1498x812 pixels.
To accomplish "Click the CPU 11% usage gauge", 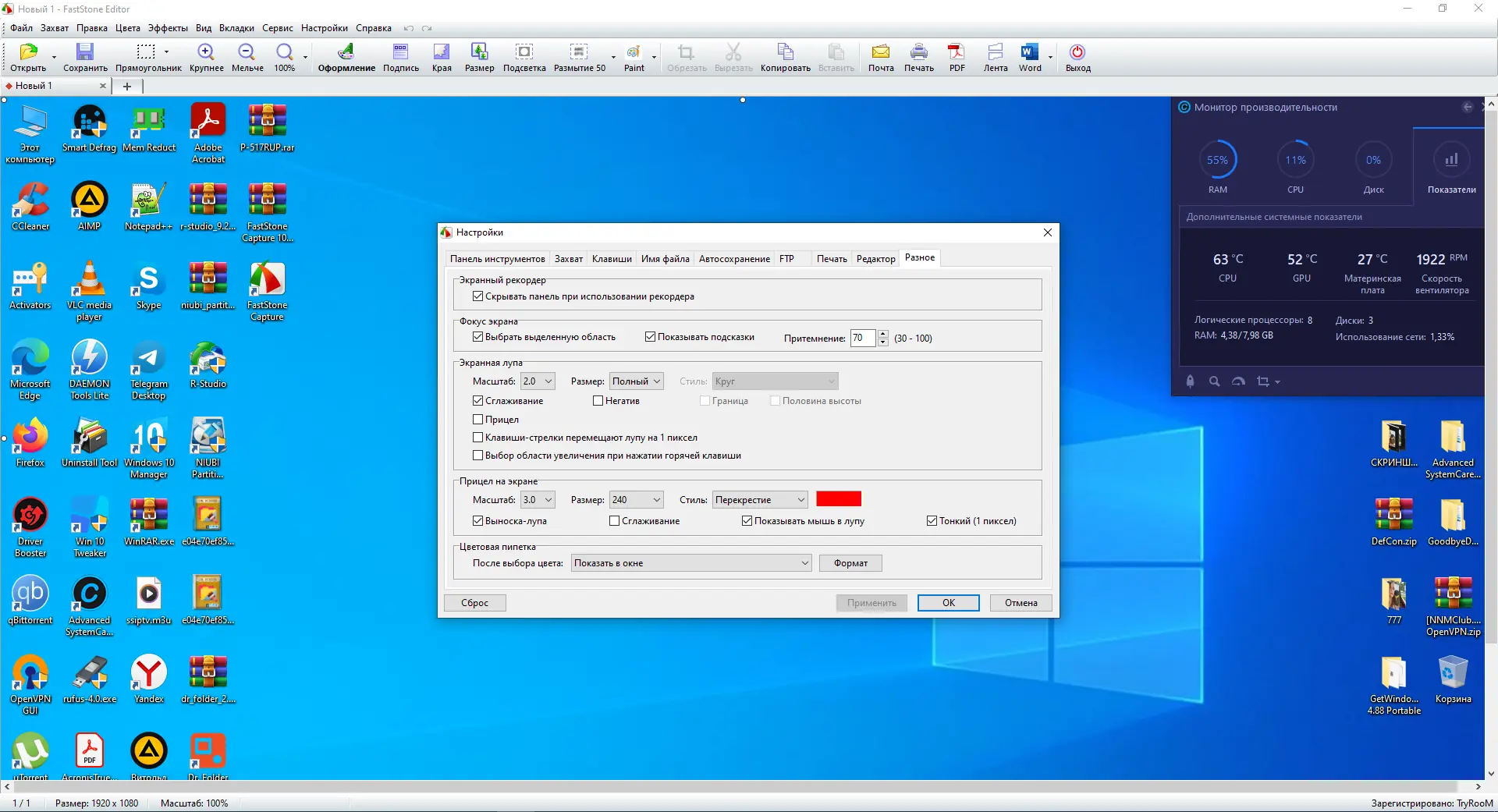I will [1295, 160].
